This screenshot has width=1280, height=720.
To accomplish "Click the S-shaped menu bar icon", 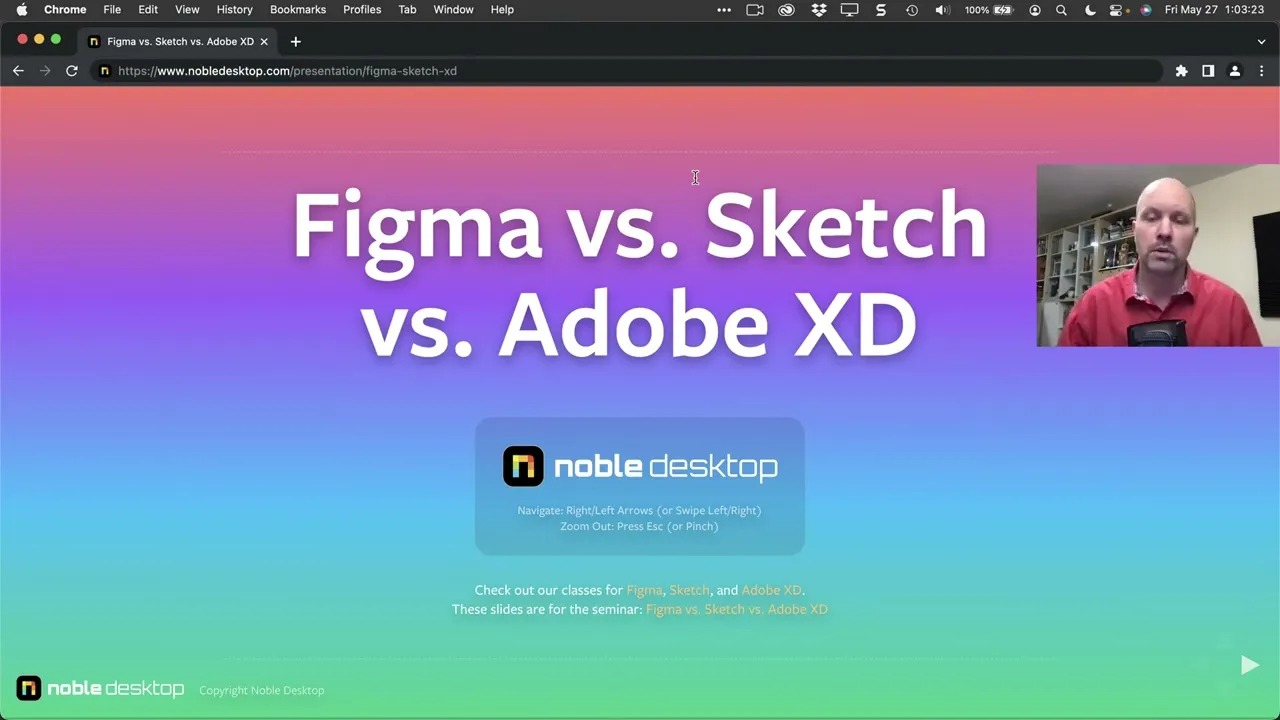I will (x=881, y=10).
